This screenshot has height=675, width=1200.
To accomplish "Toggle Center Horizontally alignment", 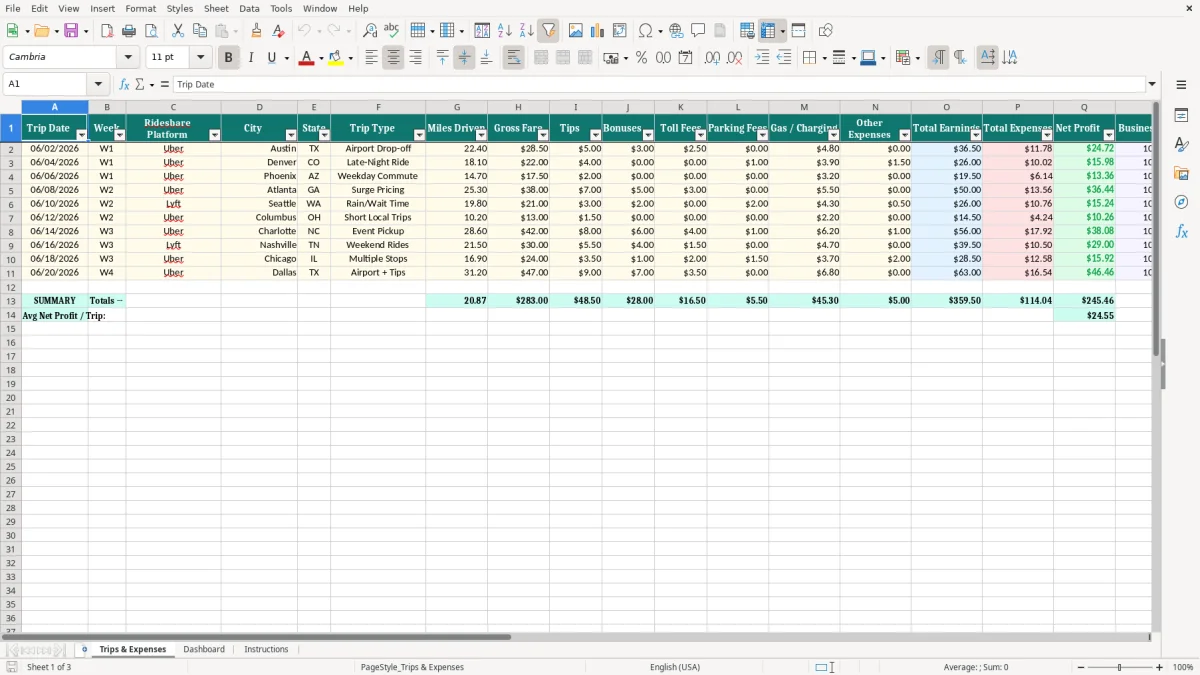I will coord(393,58).
